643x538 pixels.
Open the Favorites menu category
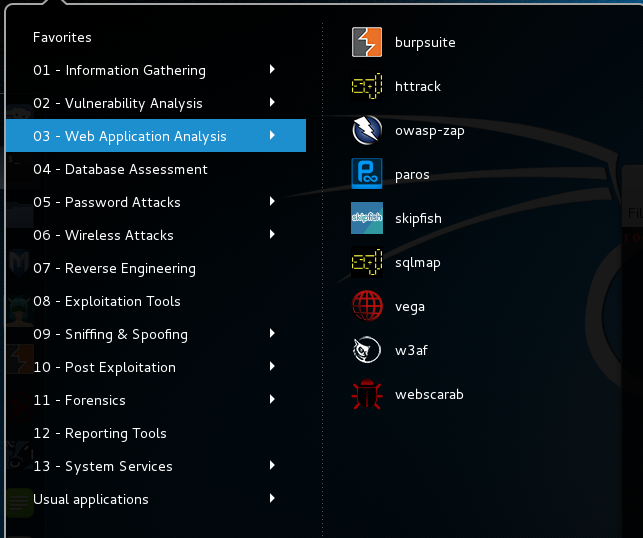(156, 37)
